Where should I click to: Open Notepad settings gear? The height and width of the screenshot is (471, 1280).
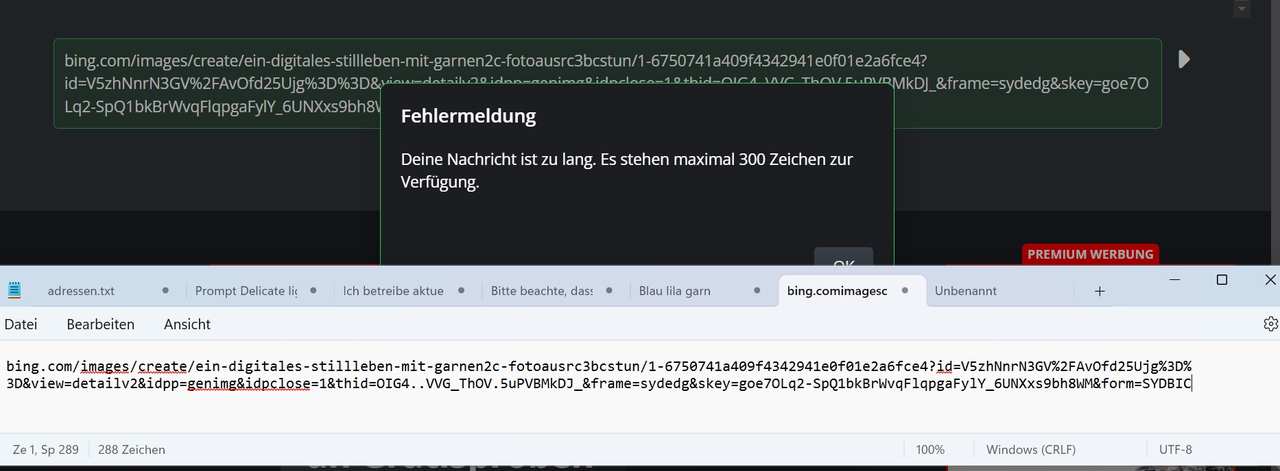tap(1270, 324)
